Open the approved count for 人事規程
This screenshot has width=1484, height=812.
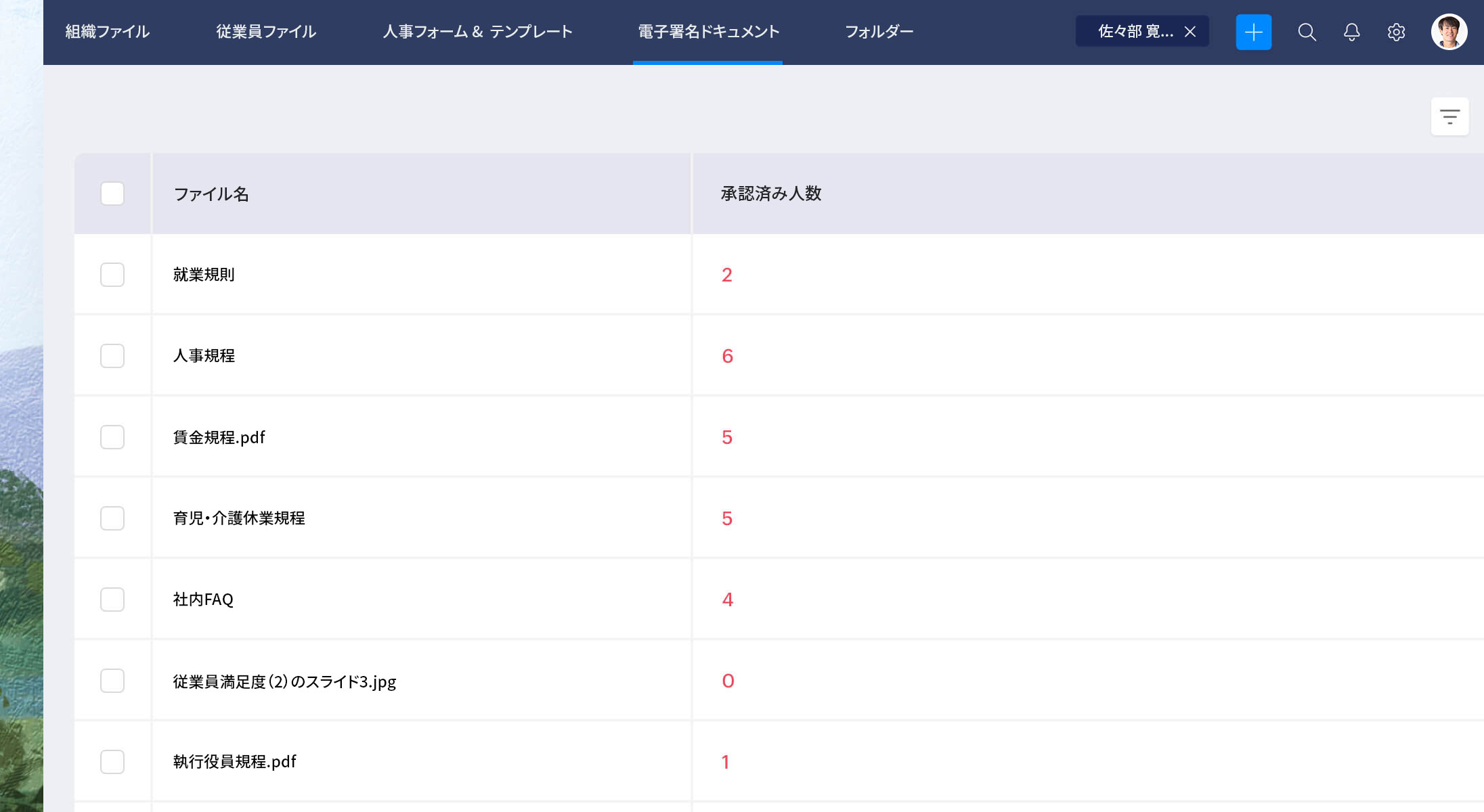coord(727,356)
